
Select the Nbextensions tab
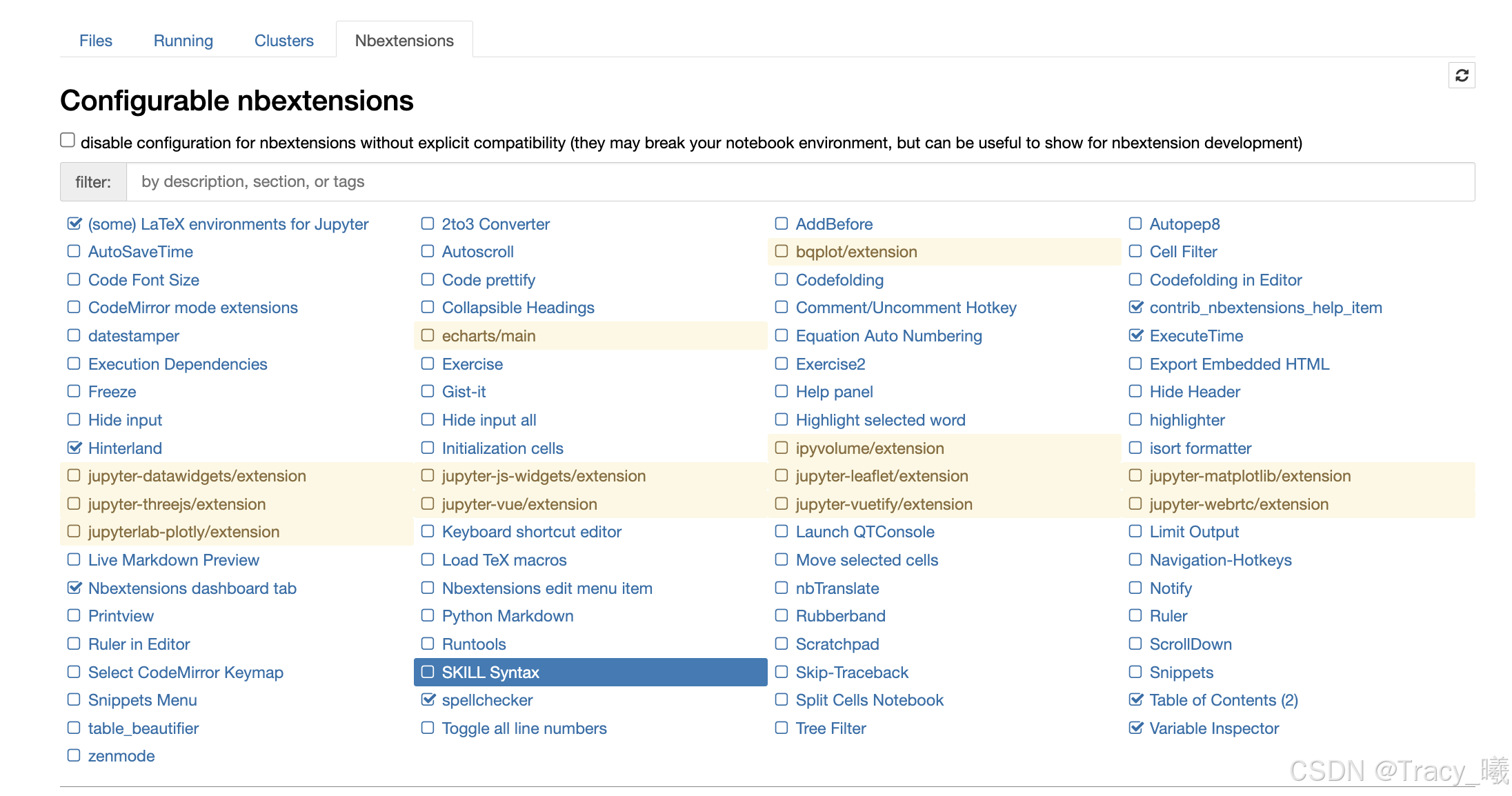[x=404, y=41]
